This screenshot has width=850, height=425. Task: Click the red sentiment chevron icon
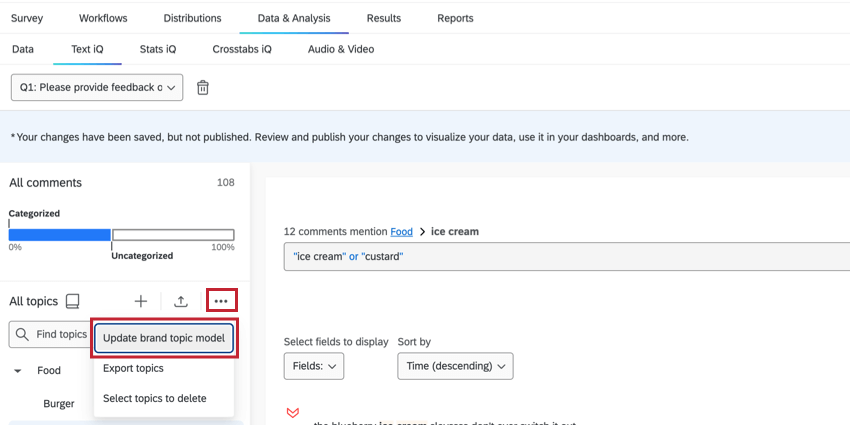[x=293, y=413]
